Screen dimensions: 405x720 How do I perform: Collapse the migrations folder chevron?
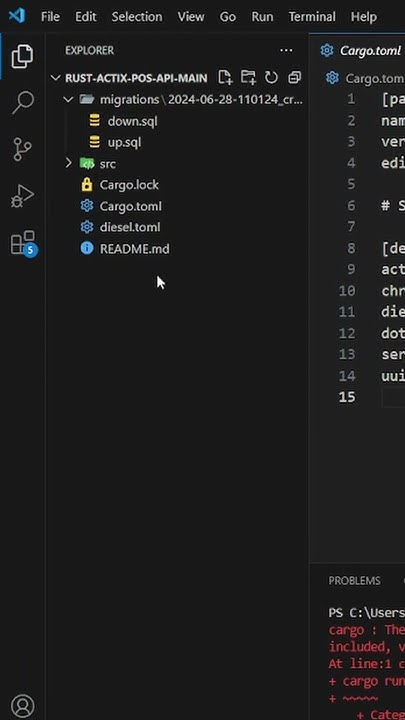pos(68,100)
